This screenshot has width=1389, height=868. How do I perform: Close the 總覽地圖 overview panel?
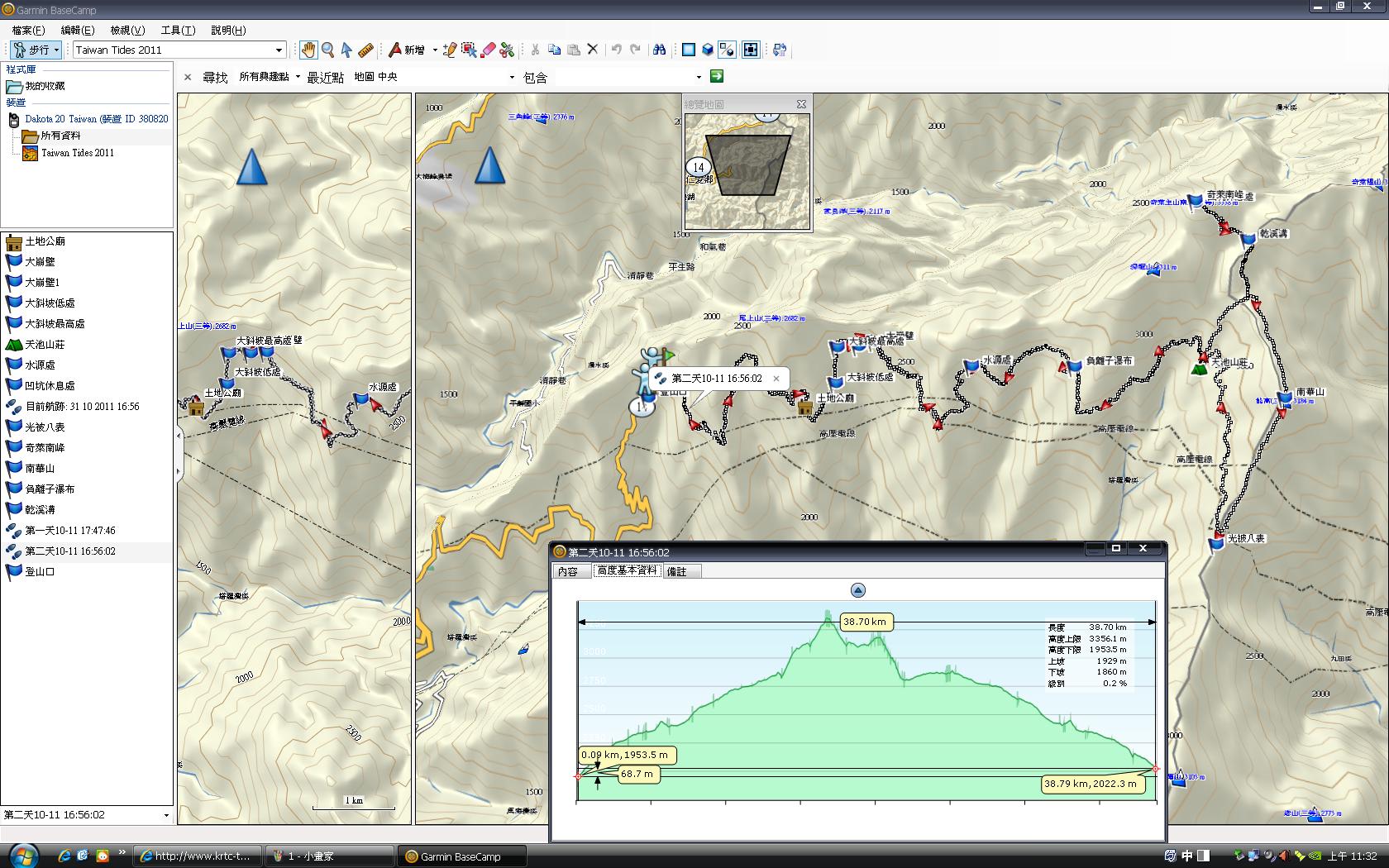(800, 104)
